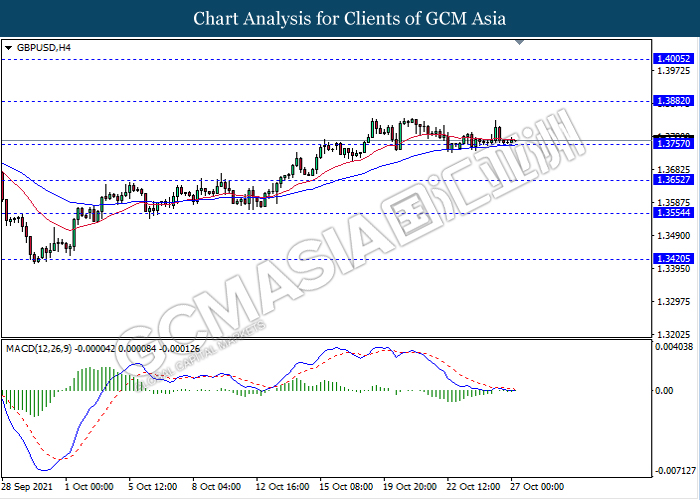This screenshot has width=700, height=500.
Task: Click the -0.007127 MACD scale value
Action: [x=675, y=471]
